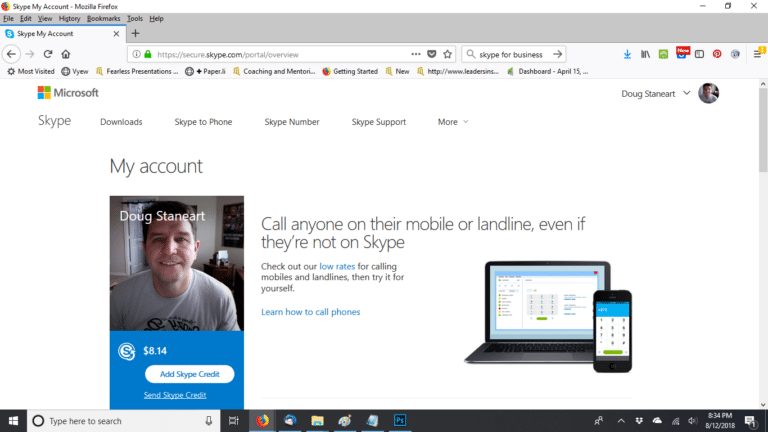Open the Most Visited bookmarks folder
Screen dimensions: 768x432
(30, 72)
